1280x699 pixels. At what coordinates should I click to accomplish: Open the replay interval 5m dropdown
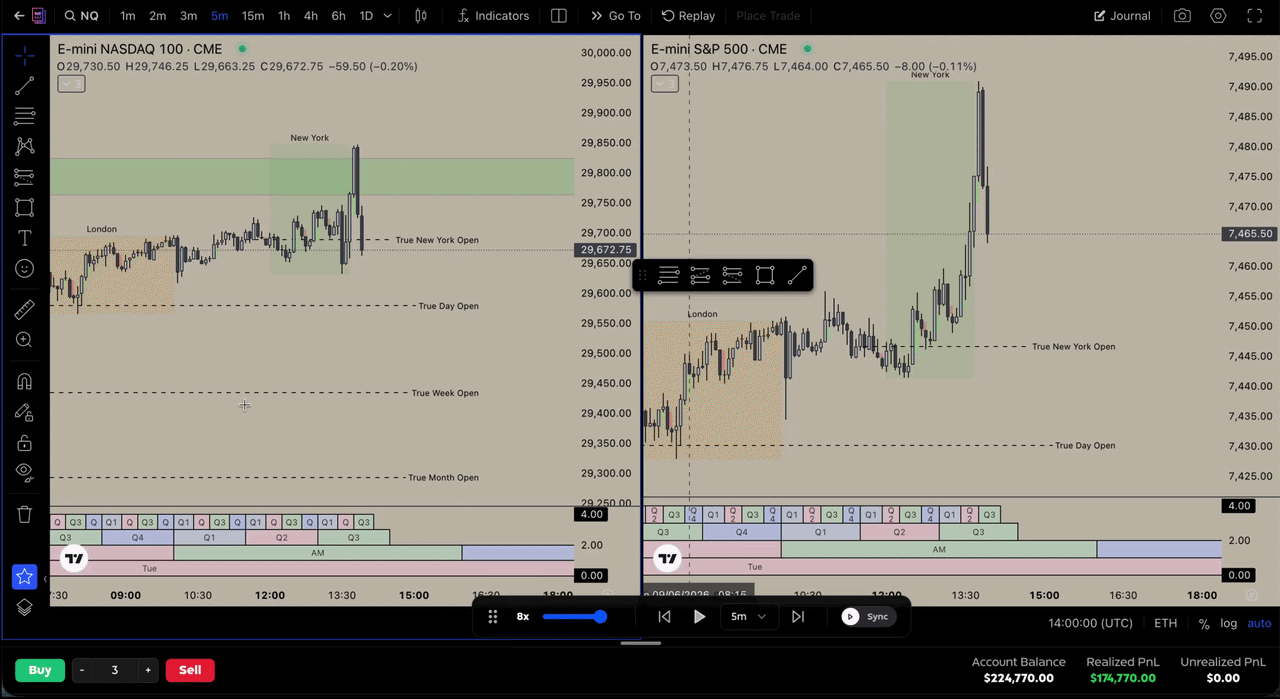[x=748, y=616]
